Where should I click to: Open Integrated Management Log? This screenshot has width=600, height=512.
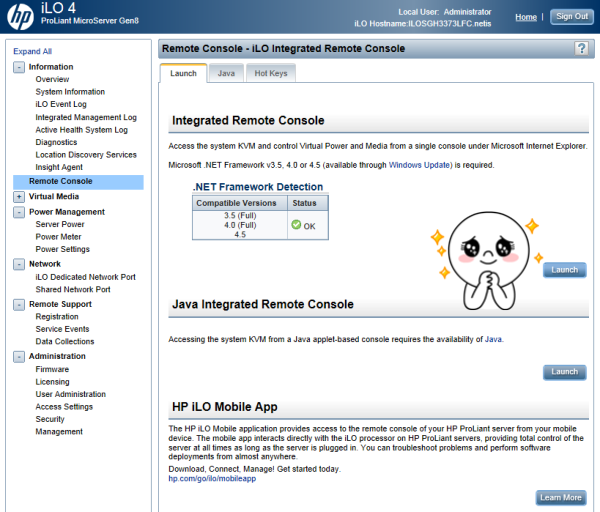click(86, 117)
